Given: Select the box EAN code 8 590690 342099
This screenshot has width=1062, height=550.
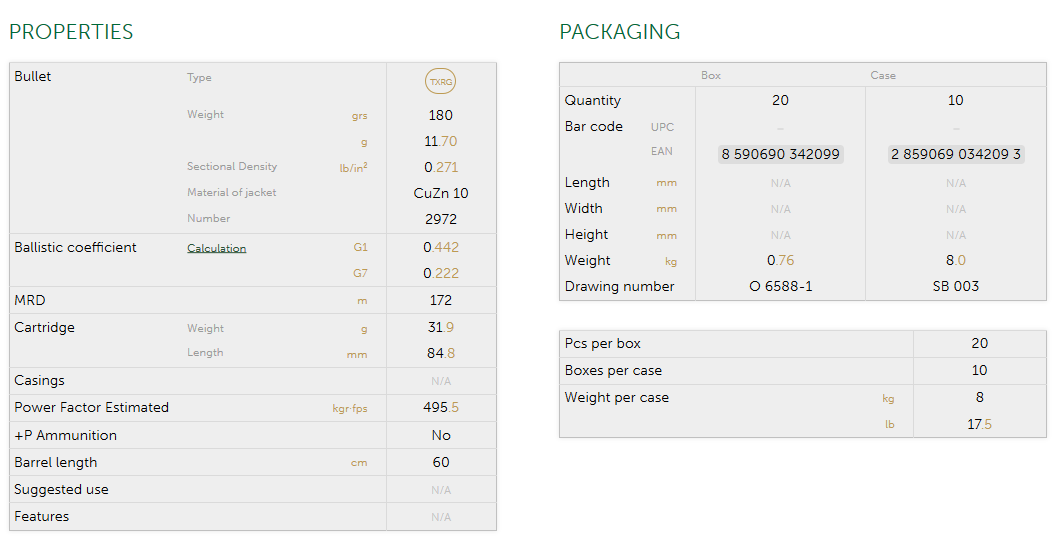Looking at the screenshot, I should [780, 154].
